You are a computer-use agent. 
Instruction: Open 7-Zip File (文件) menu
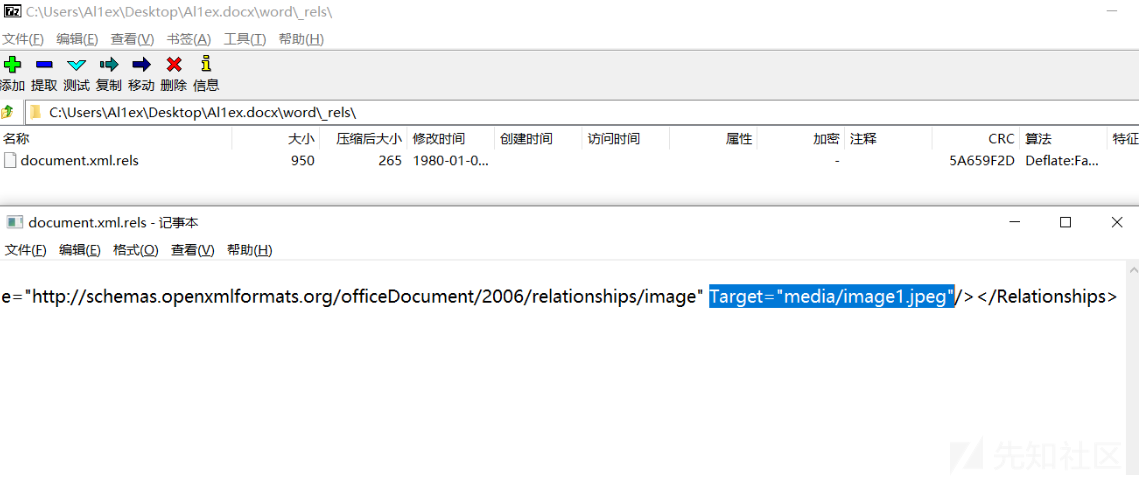point(23,39)
